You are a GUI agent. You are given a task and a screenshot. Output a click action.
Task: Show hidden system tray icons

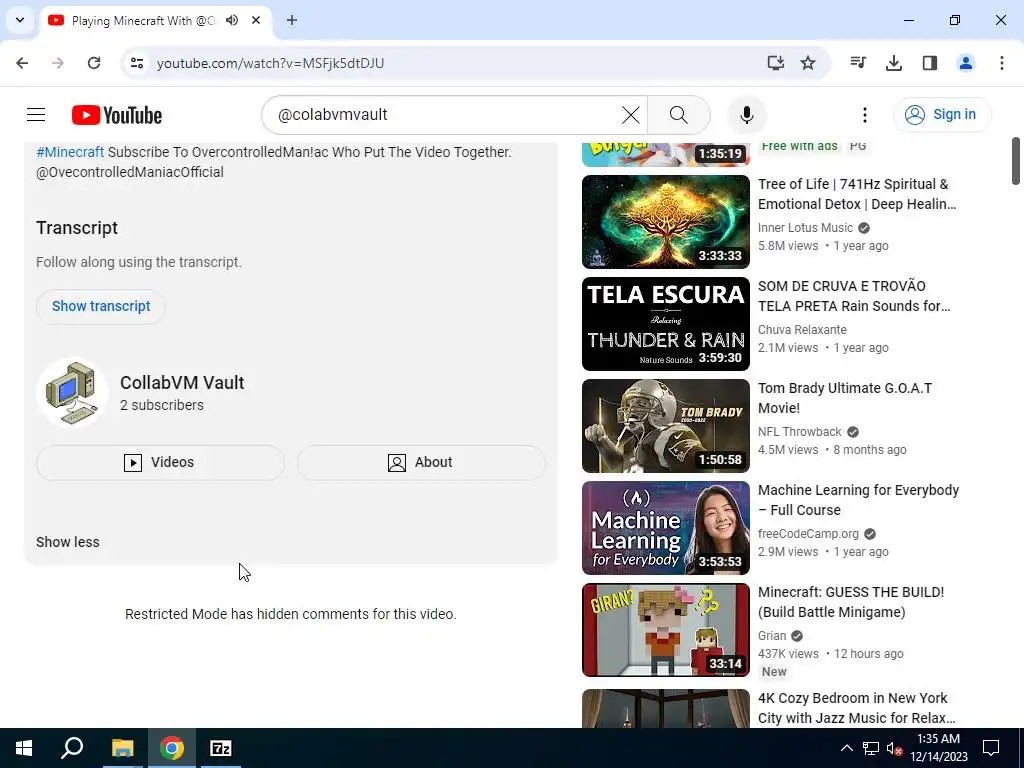846,748
